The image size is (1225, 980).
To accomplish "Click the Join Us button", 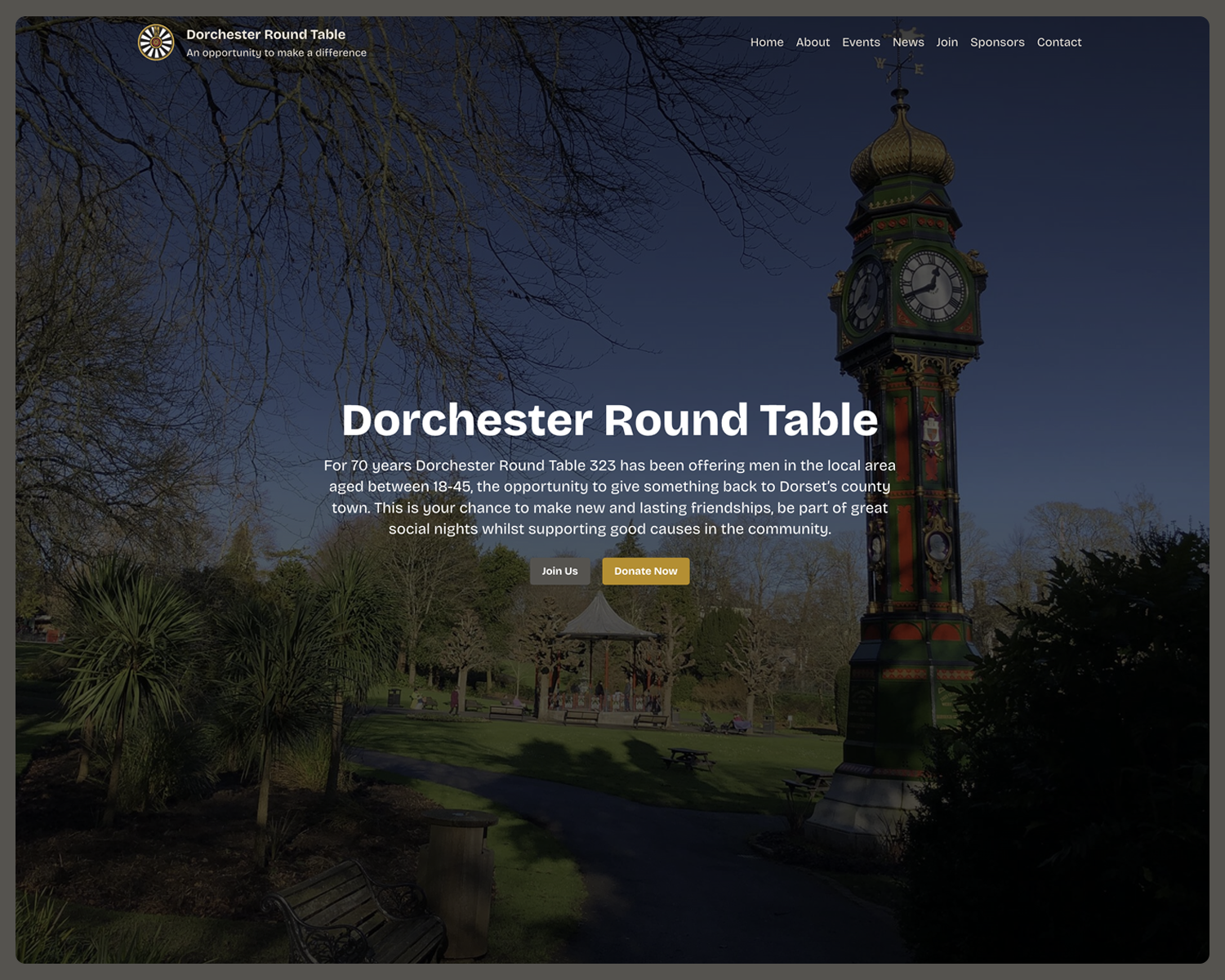I will click(559, 571).
